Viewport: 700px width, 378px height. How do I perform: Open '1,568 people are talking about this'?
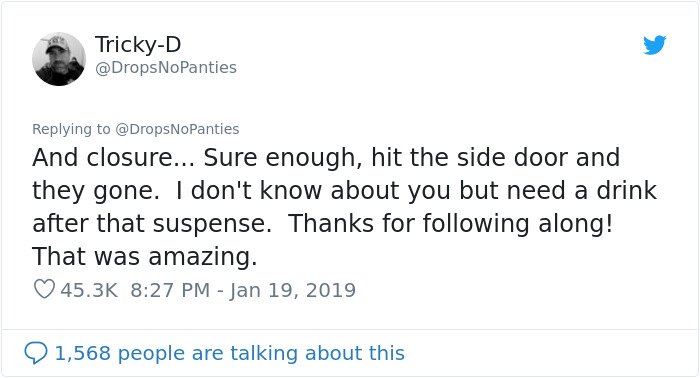229,353
